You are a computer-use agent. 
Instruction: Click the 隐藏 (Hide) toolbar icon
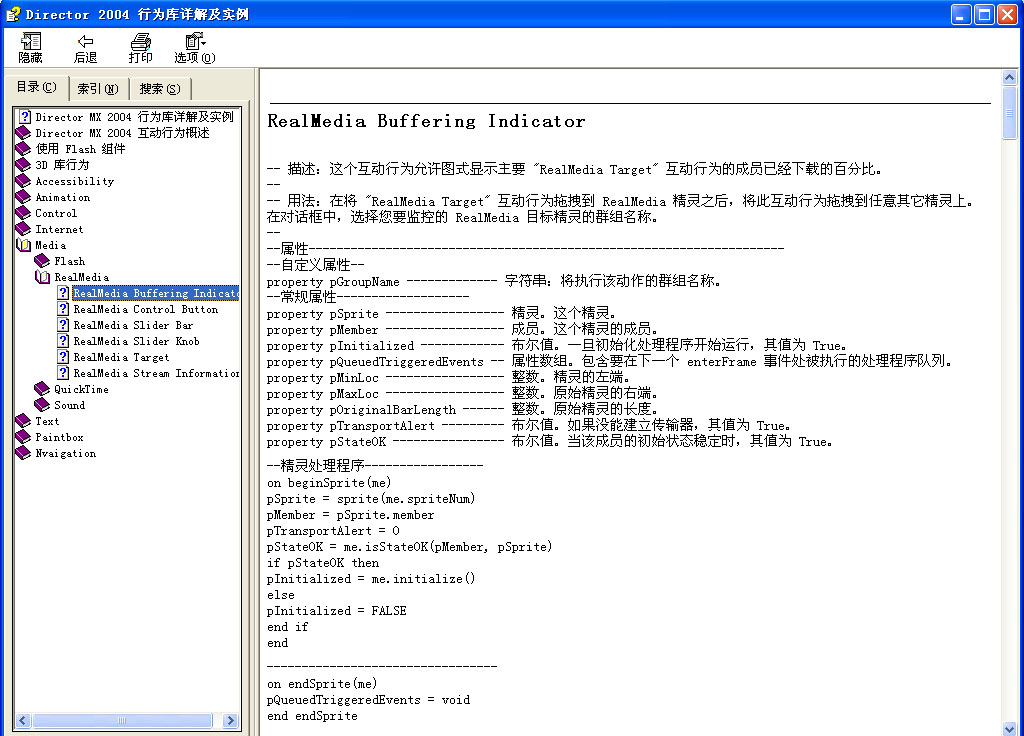[30, 48]
